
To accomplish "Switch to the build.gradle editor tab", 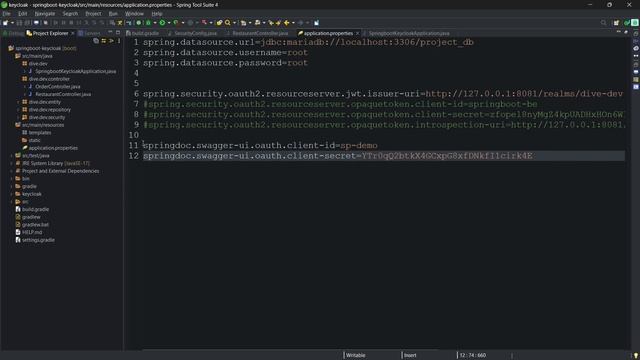I will point(143,33).
